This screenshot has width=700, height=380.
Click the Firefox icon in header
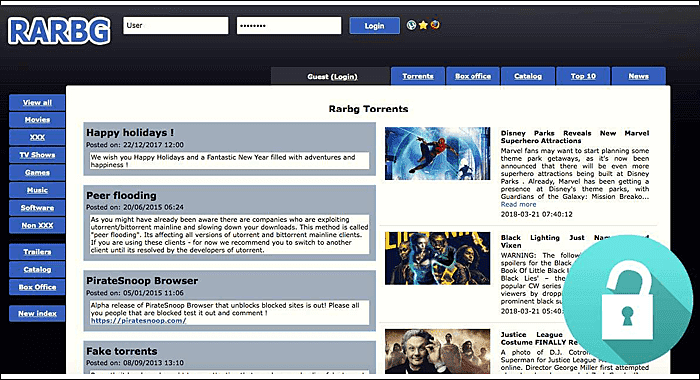pos(435,25)
